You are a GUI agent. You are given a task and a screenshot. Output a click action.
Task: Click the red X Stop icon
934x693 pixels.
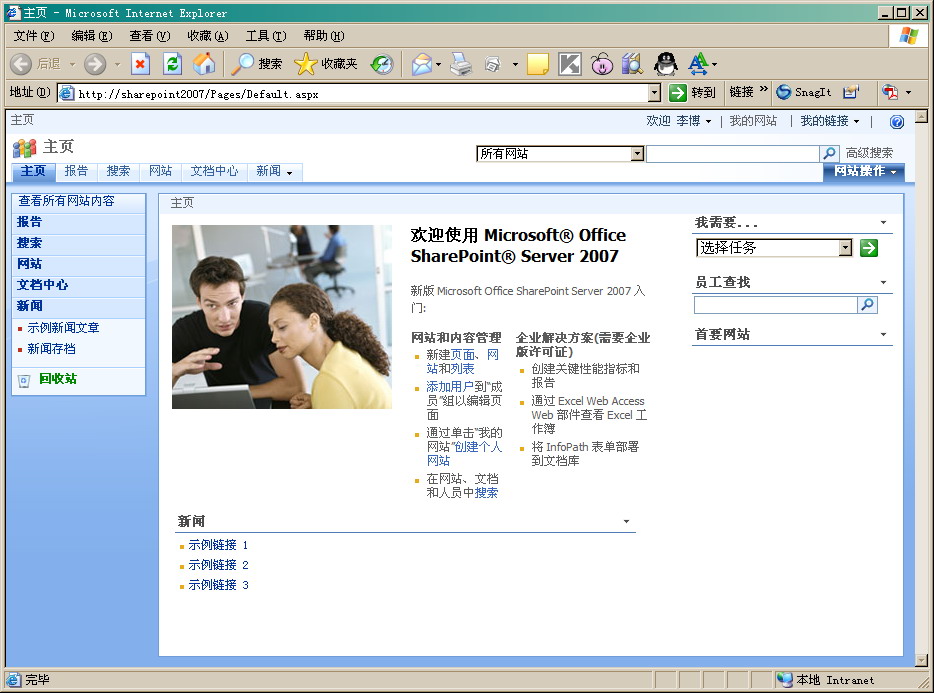pos(140,64)
